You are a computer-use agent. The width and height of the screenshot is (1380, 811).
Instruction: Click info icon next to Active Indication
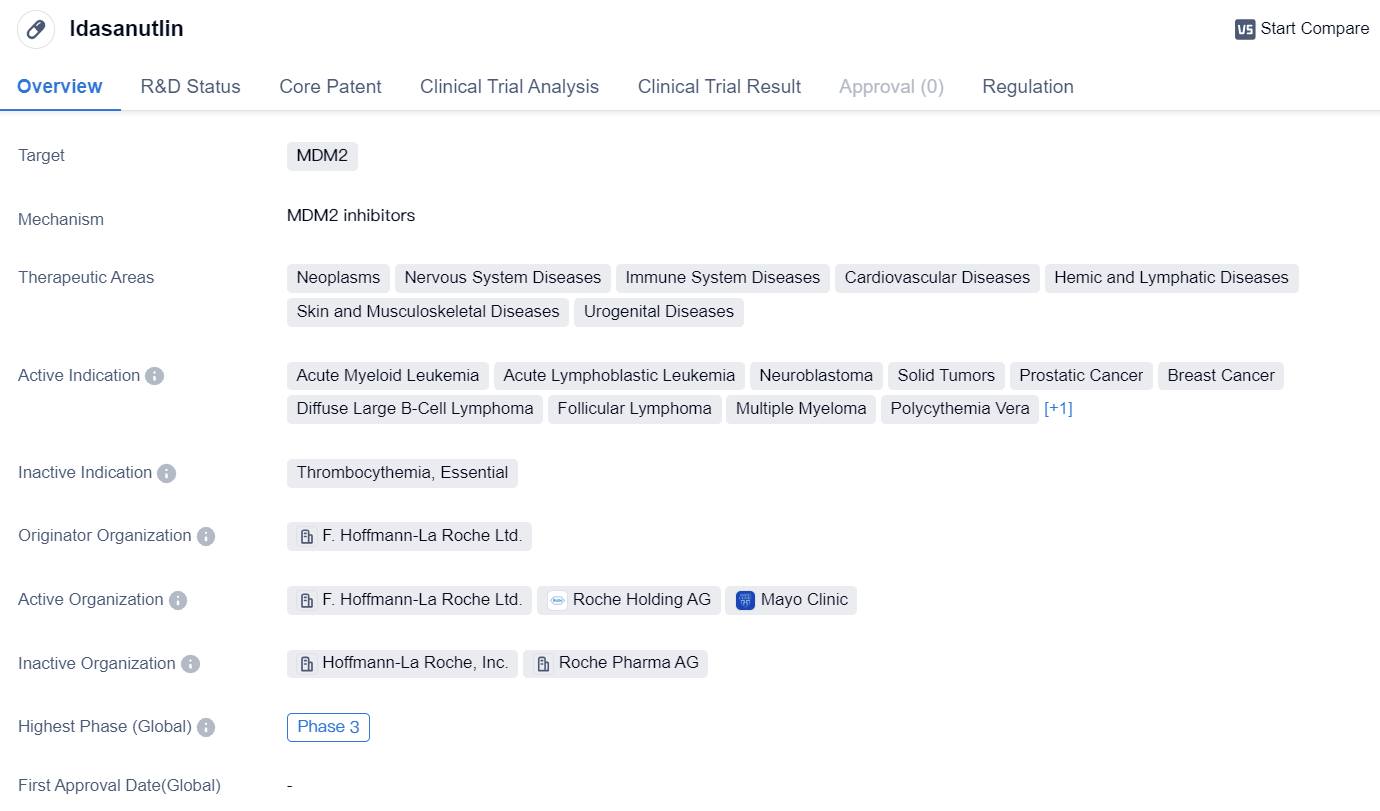coord(154,376)
